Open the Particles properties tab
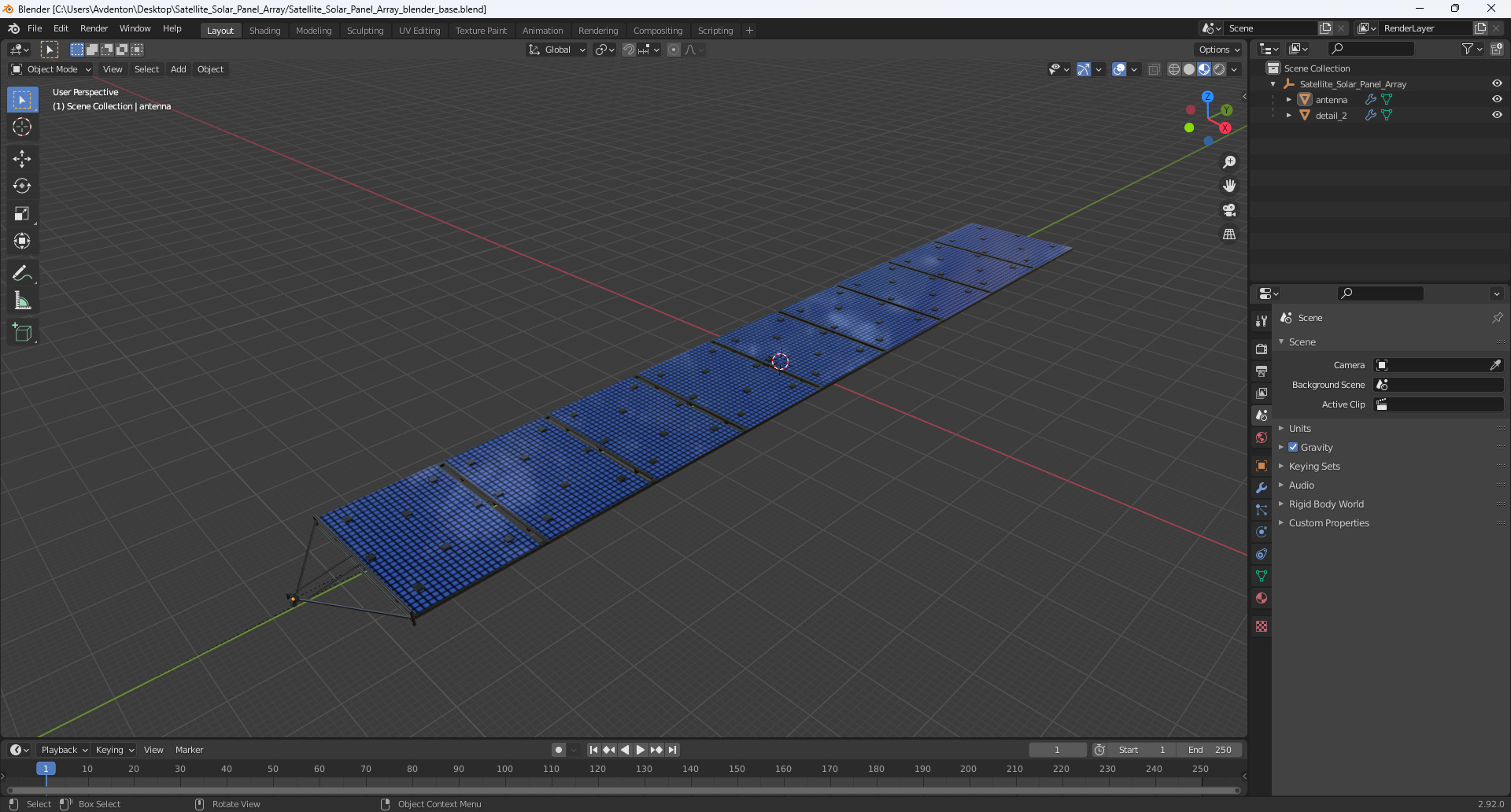The image size is (1511, 812). coord(1262,510)
